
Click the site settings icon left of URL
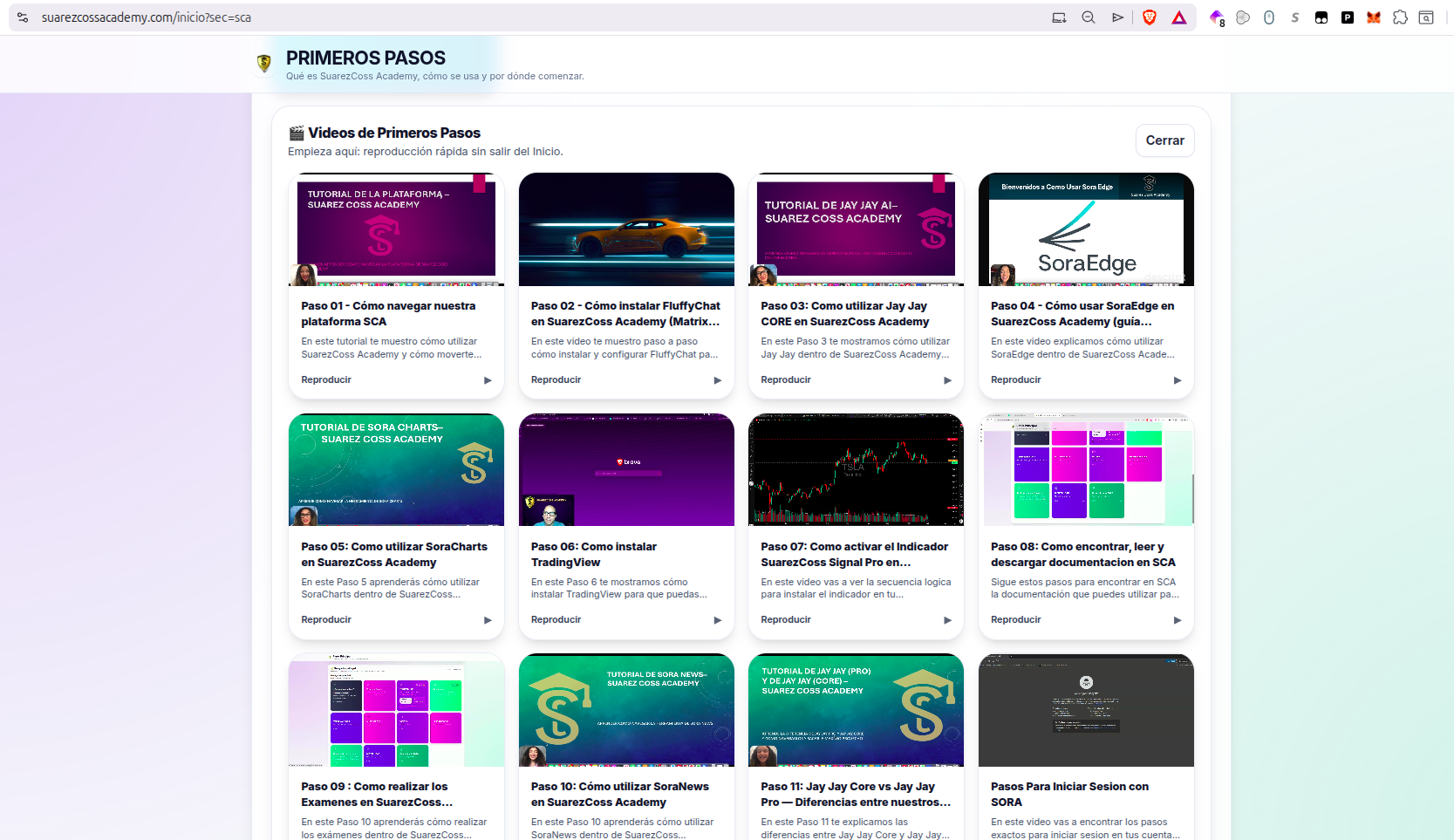click(x=23, y=17)
